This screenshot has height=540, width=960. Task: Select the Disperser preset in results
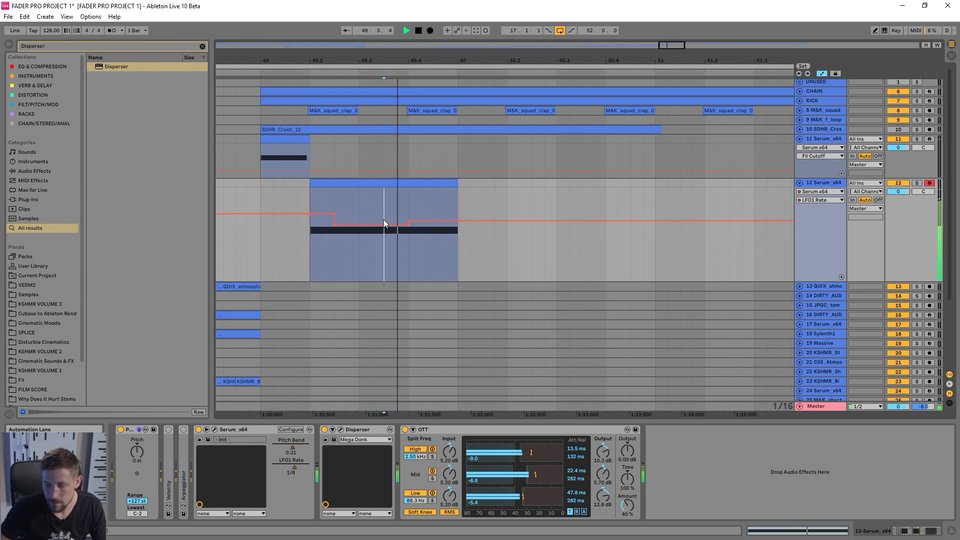pyautogui.click(x=147, y=66)
